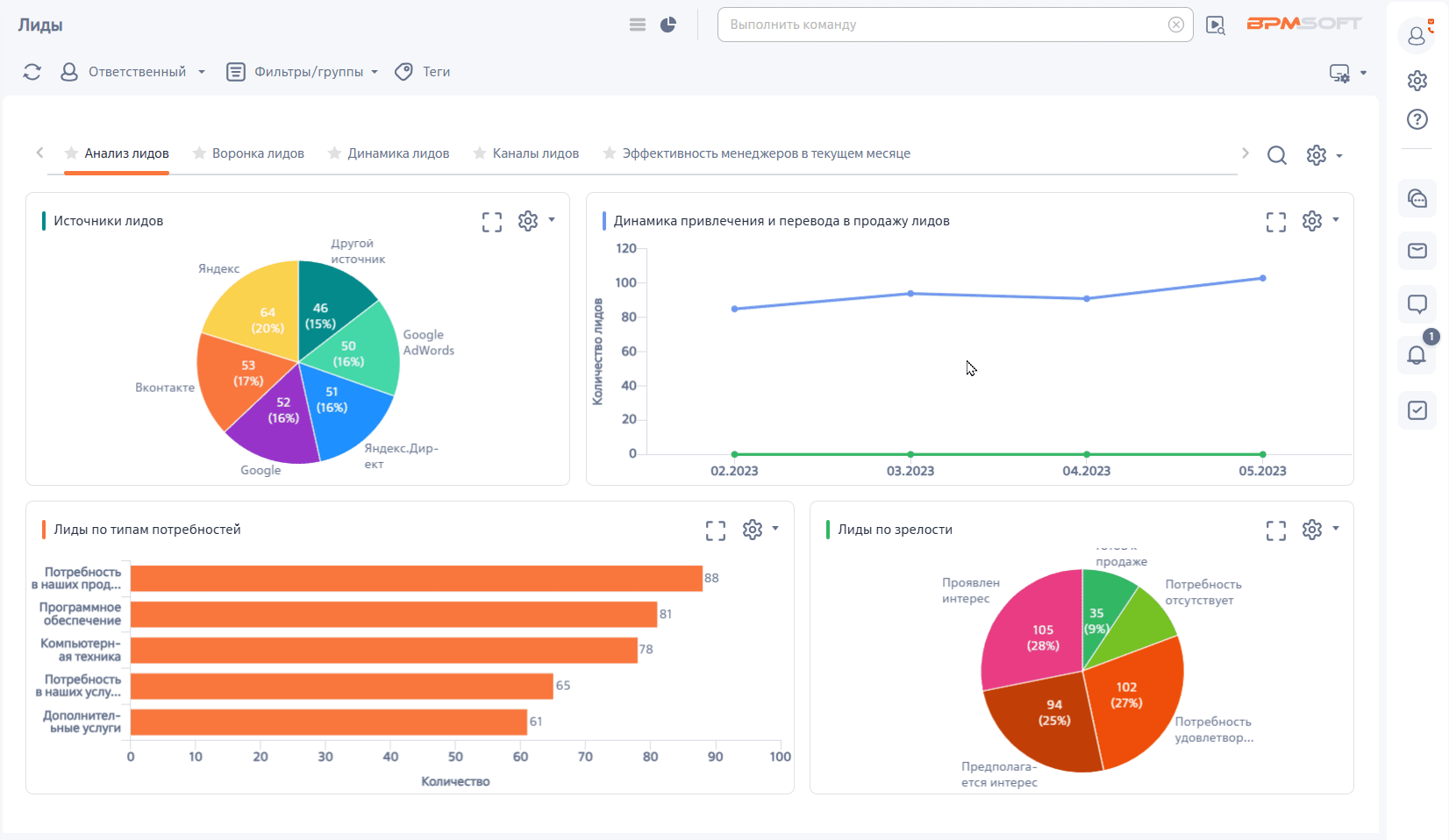Open the tasks checkmark icon in sidebar
Image resolution: width=1449 pixels, height=840 pixels.
(1417, 409)
